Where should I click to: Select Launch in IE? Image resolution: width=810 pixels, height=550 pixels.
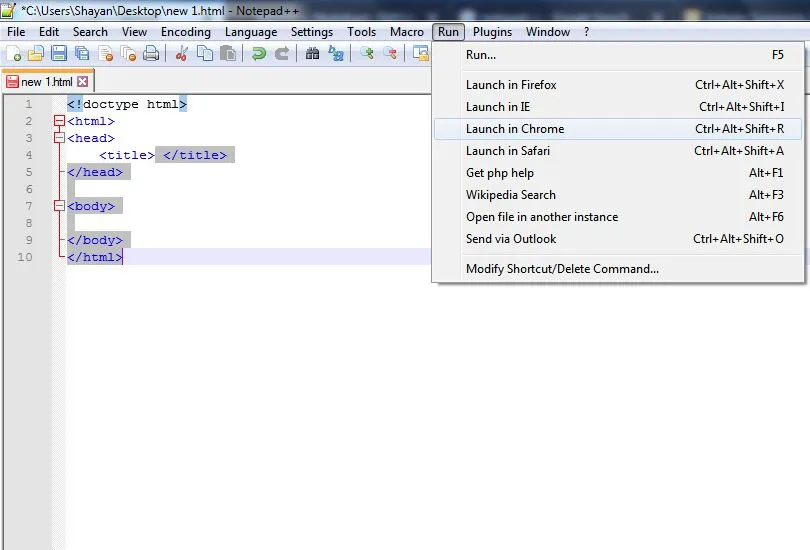tap(618, 107)
